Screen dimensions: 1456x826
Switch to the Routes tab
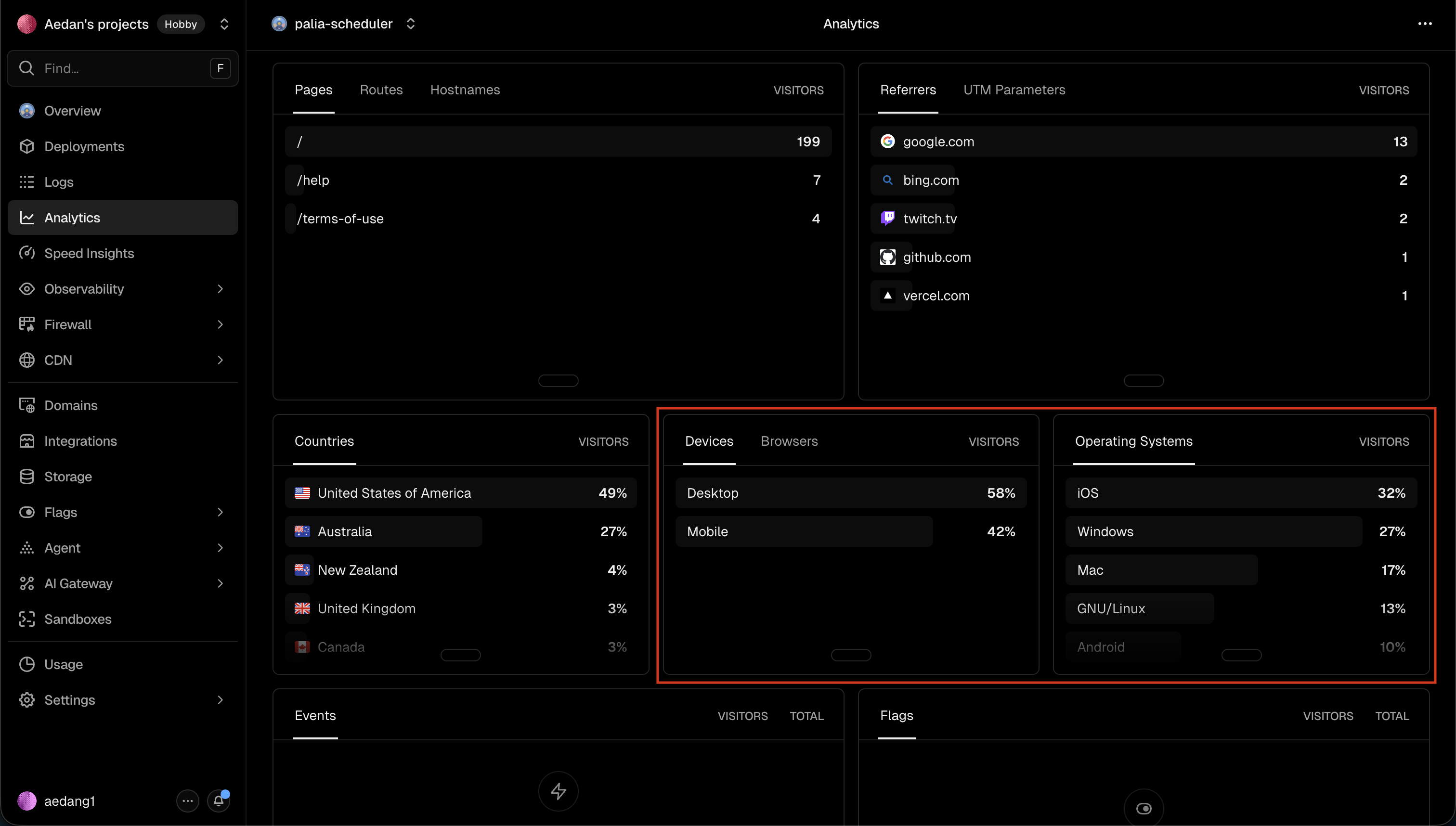(381, 89)
